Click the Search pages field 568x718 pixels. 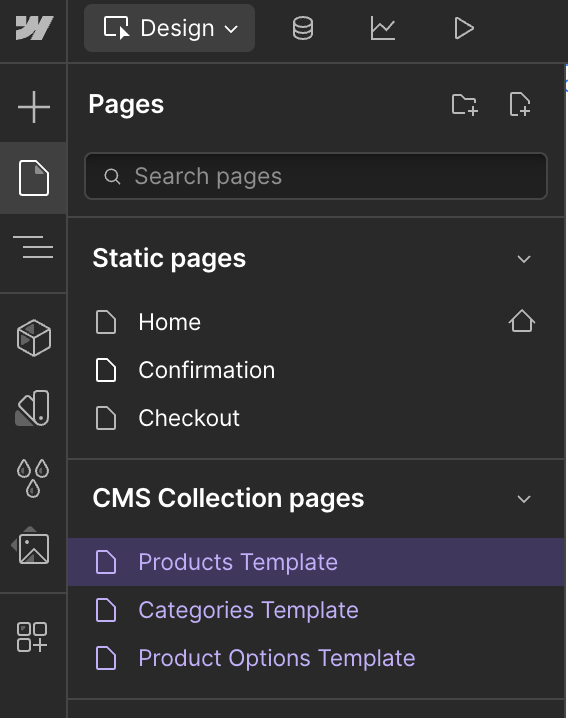click(316, 176)
